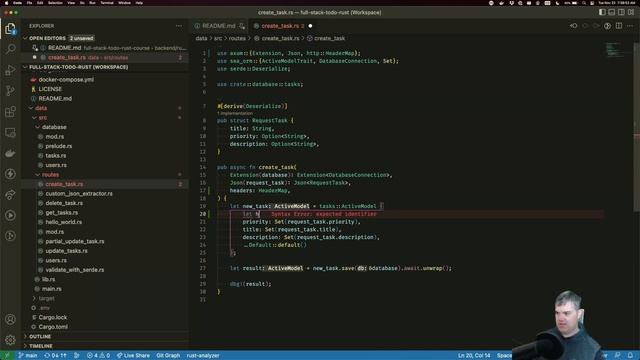Click create_task function breadcrumb

click(326, 38)
